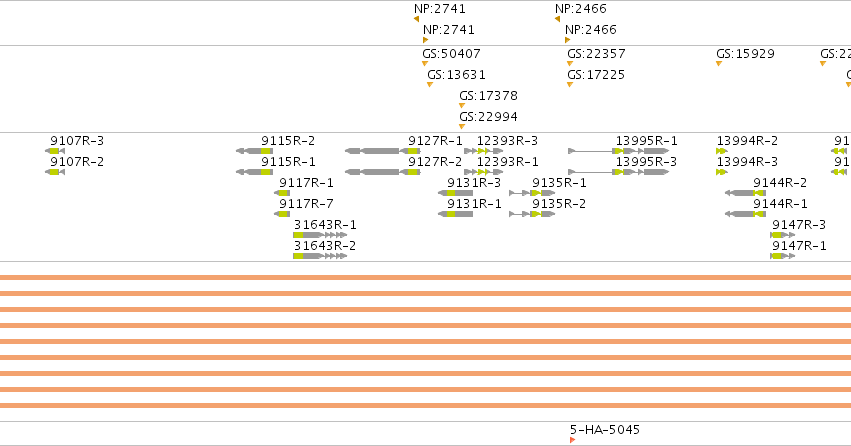
Task: Open the 9115R-2 transcript glyph
Action: pyautogui.click(x=255, y=151)
